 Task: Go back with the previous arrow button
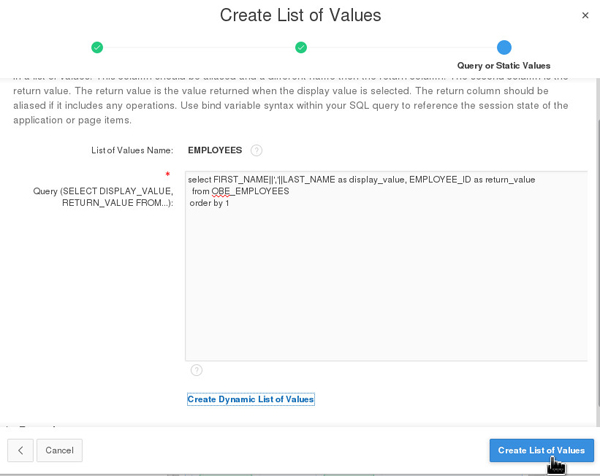(x=20, y=450)
